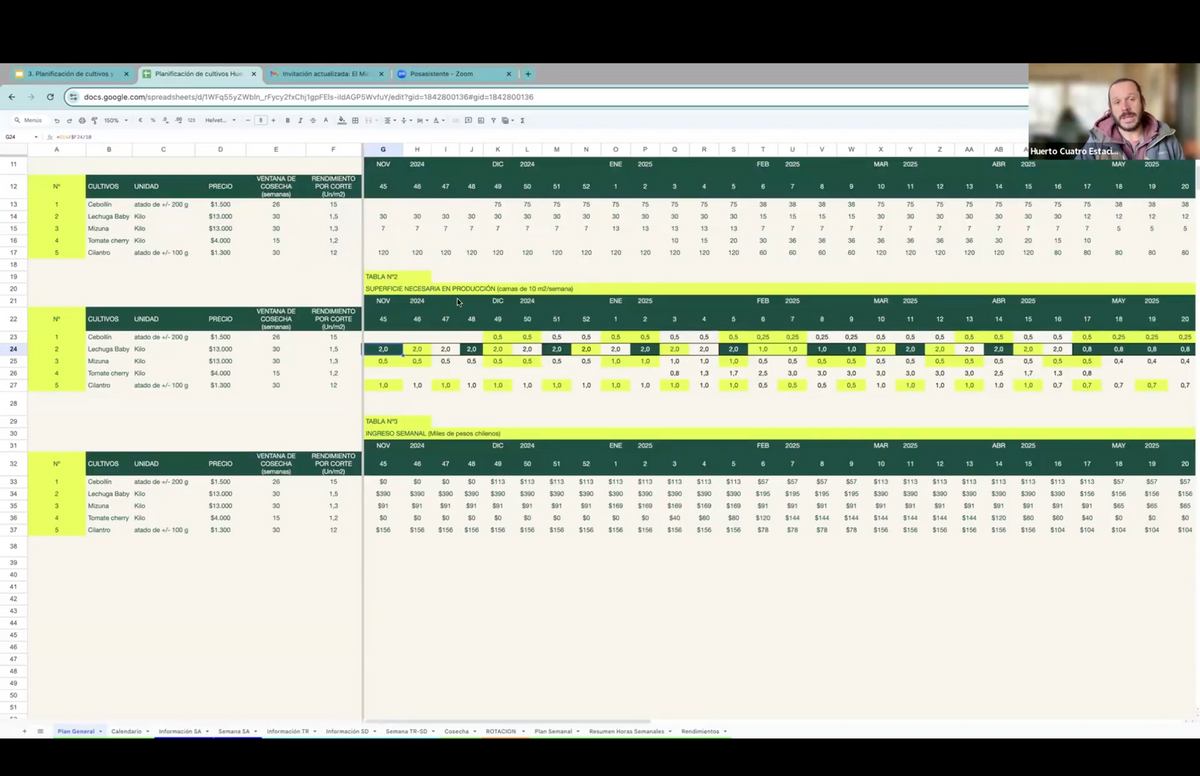Open the 150% zoom dropdown
Image resolution: width=1200 pixels, height=776 pixels.
click(x=115, y=120)
